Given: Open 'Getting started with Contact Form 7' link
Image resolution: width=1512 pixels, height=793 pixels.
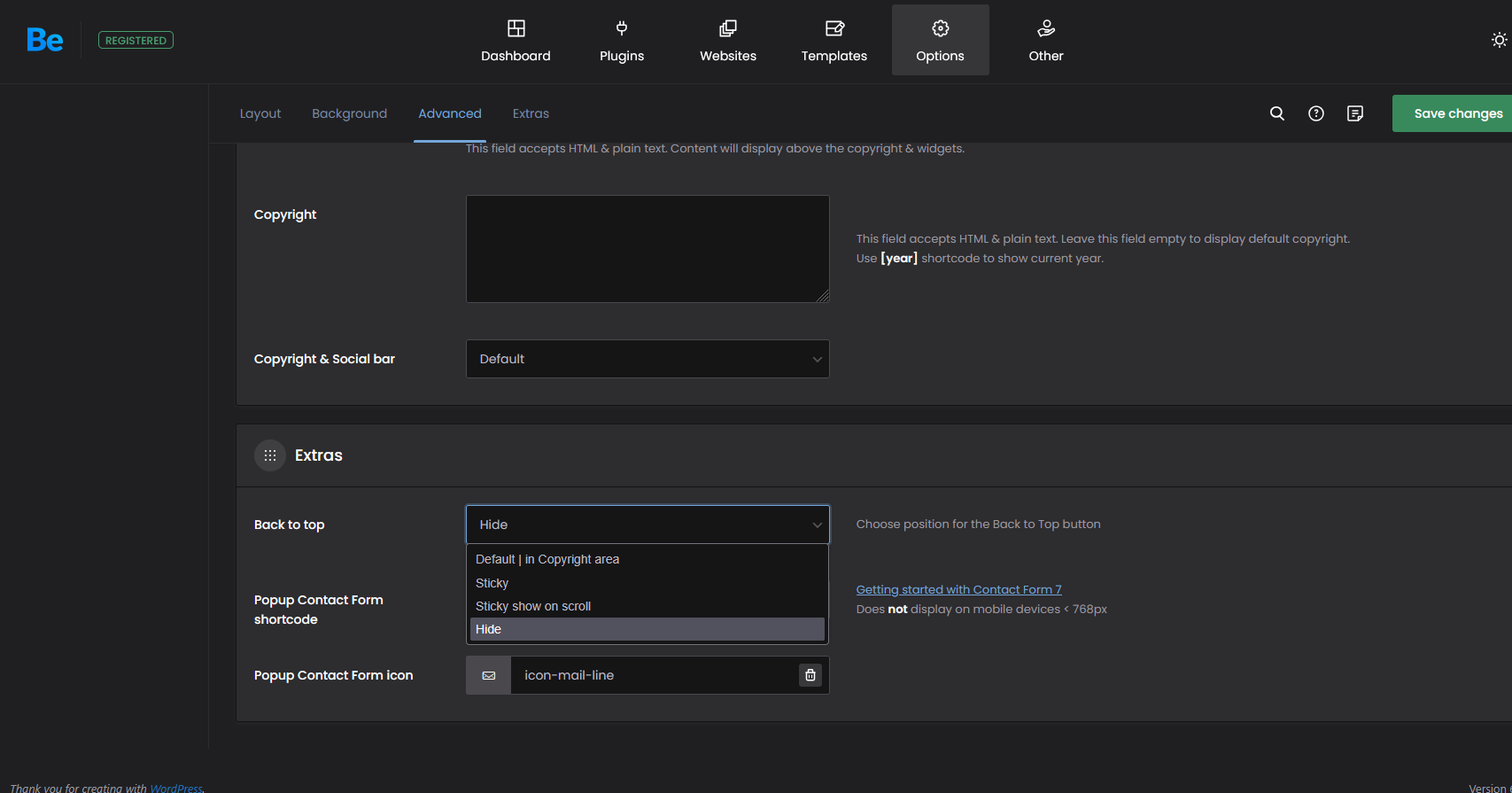Looking at the screenshot, I should (x=958, y=589).
